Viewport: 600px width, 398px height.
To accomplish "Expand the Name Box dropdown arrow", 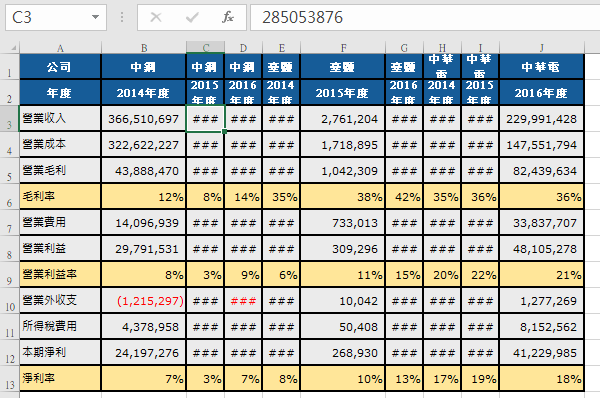I will coord(95,17).
